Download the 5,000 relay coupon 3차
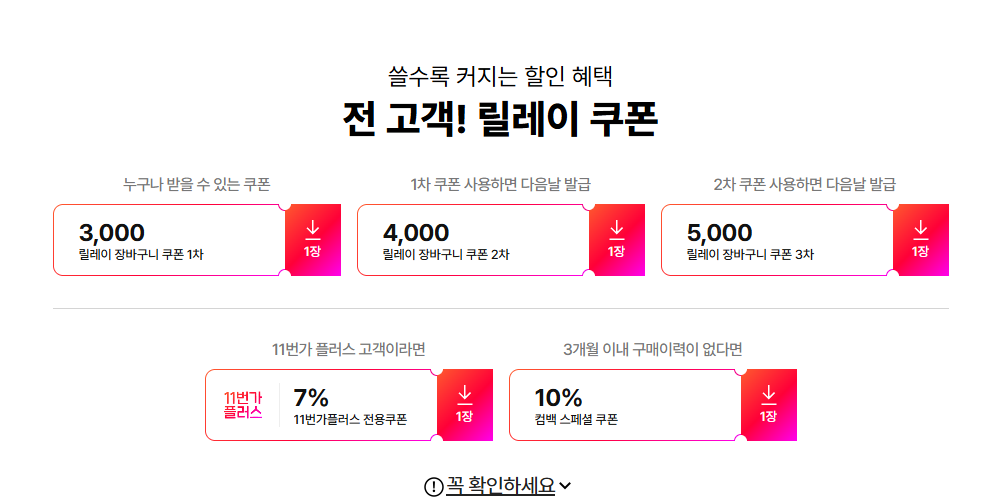 (x=921, y=240)
